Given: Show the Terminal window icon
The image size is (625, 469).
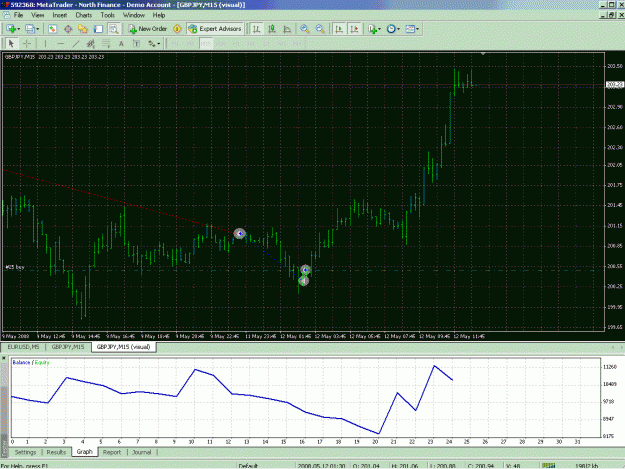Looking at the screenshot, I should [98, 29].
